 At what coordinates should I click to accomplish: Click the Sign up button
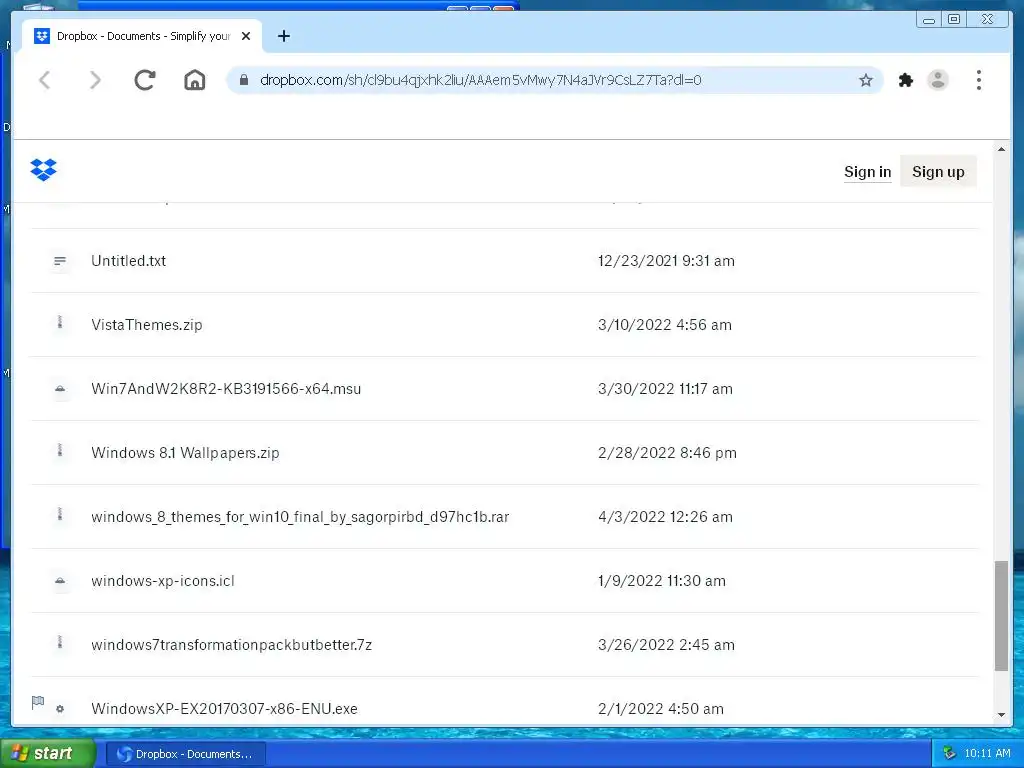pyautogui.click(x=938, y=172)
